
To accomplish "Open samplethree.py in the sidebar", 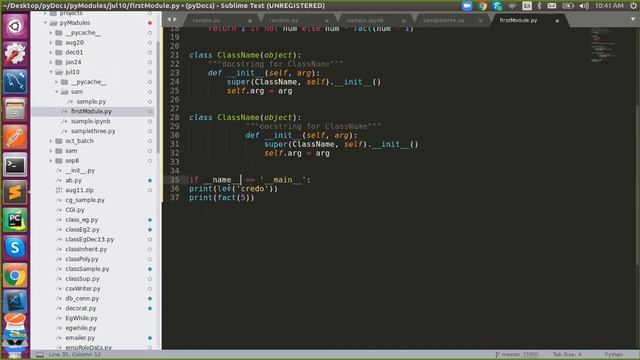I will pos(93,131).
